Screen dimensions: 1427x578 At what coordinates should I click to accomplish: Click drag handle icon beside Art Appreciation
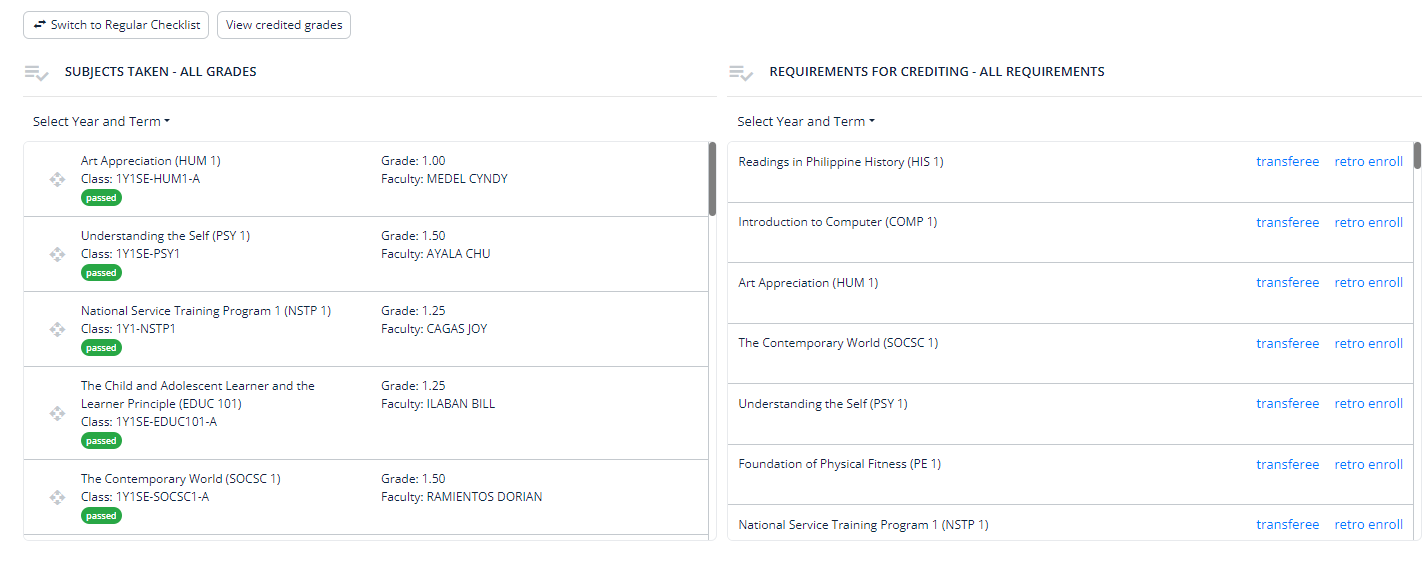57,179
